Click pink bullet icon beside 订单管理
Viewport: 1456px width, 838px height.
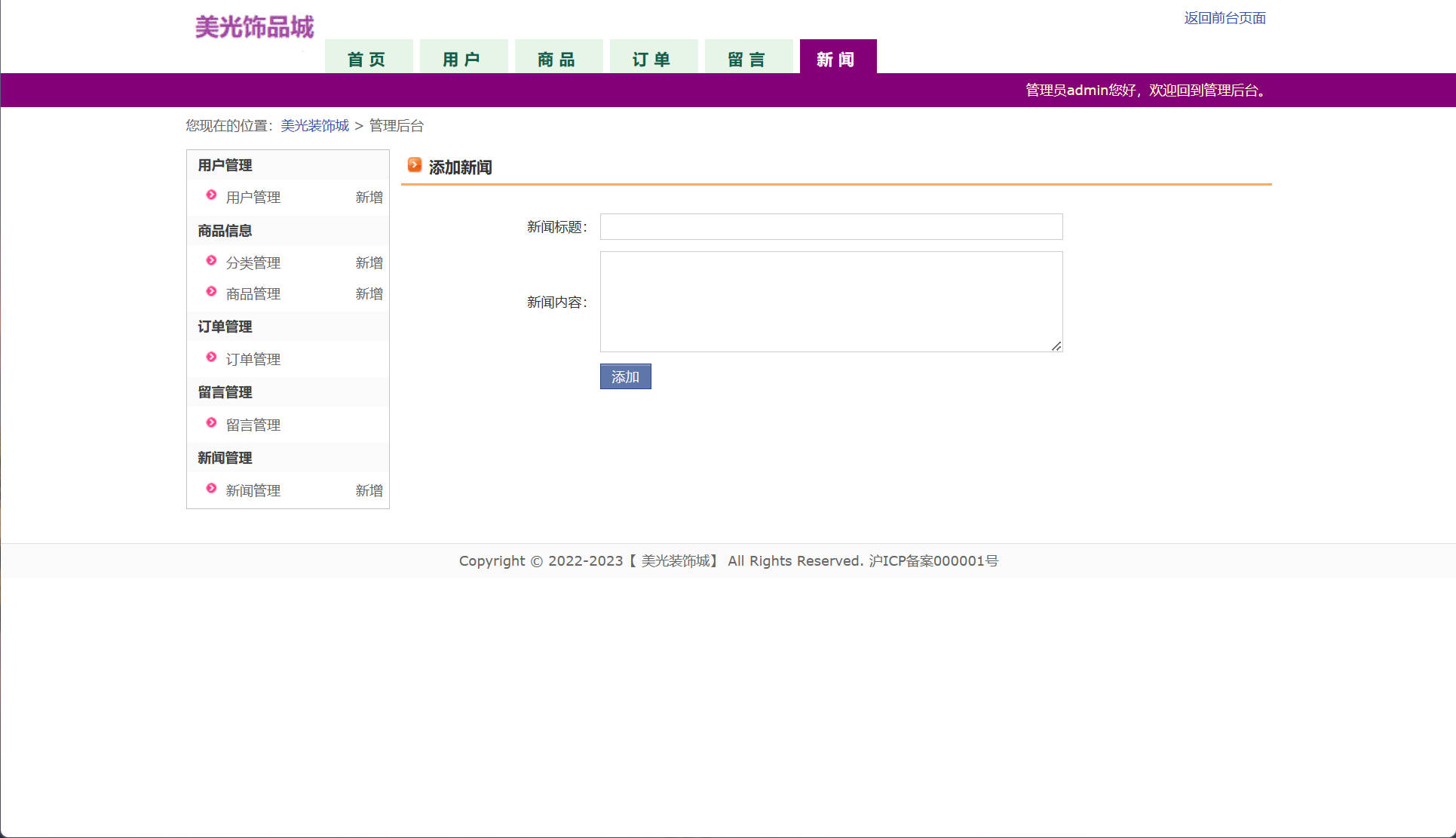(211, 357)
